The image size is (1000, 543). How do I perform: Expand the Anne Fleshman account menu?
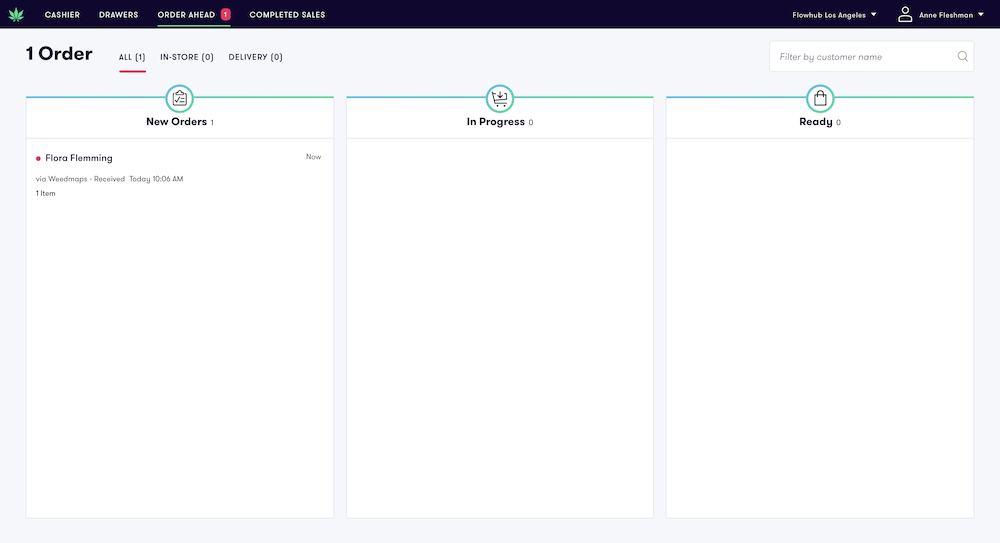click(x=951, y=15)
